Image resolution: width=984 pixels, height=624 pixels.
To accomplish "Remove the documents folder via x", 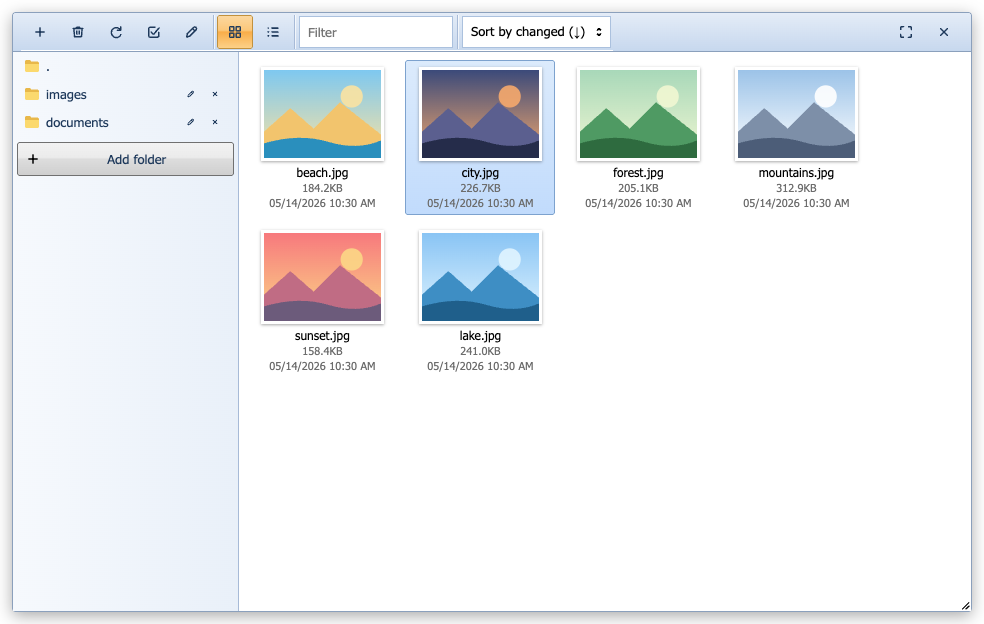I will coord(215,122).
